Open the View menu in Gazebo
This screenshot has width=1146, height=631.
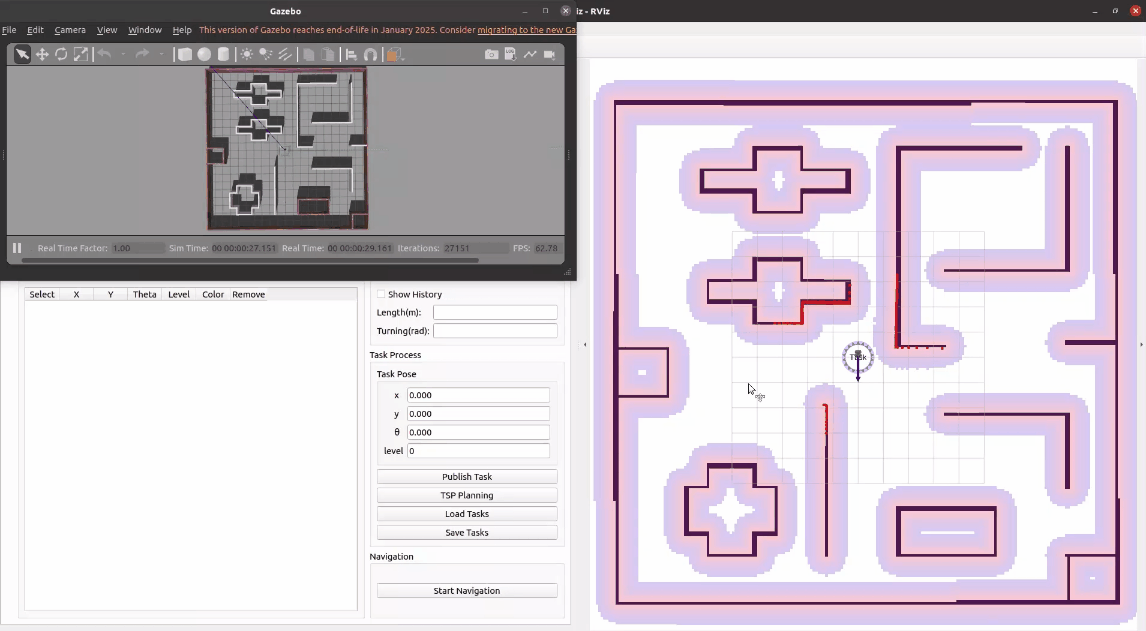click(107, 30)
